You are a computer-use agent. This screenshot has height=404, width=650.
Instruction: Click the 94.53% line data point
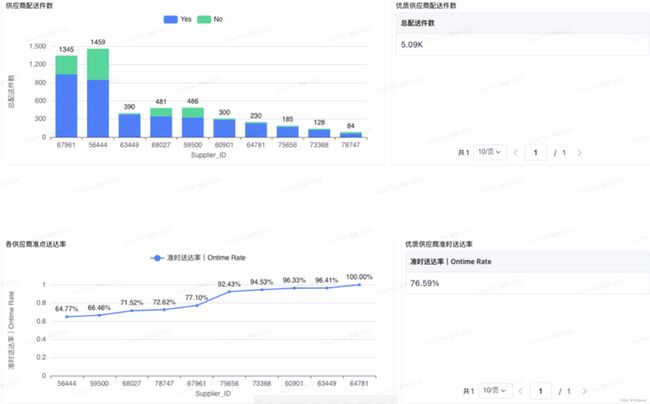(x=262, y=290)
